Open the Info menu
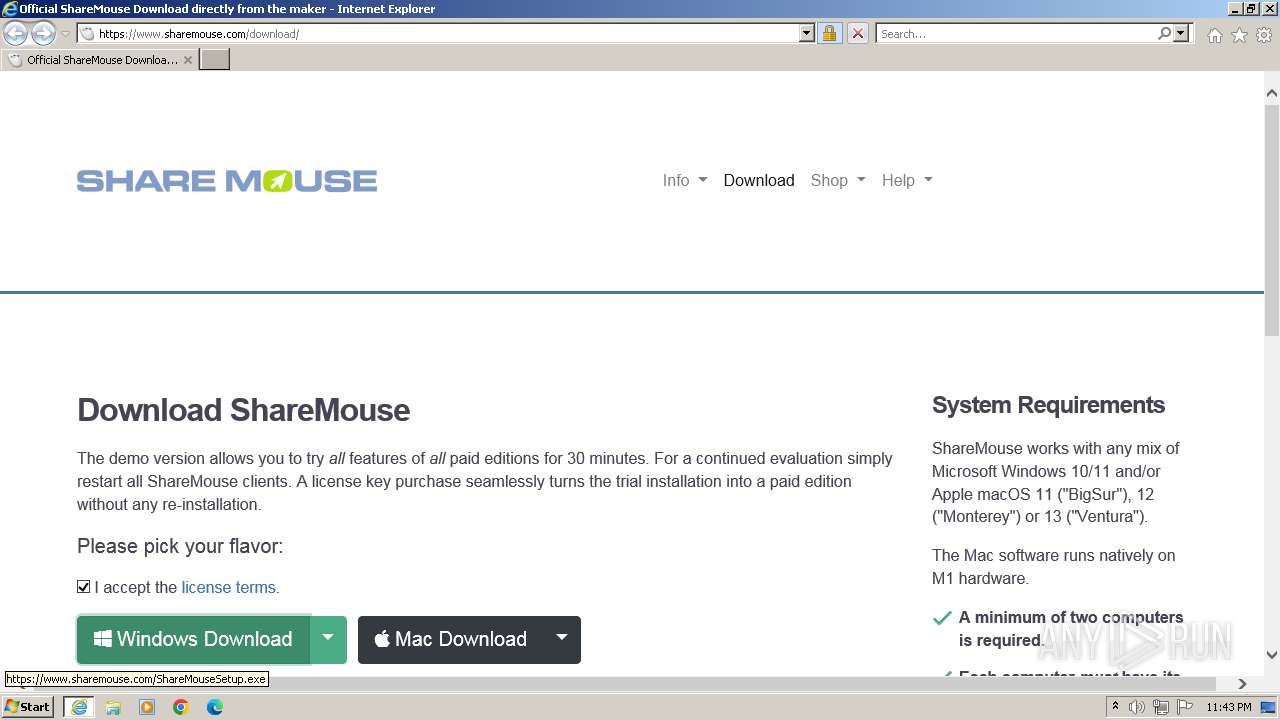1280x720 pixels. point(685,180)
